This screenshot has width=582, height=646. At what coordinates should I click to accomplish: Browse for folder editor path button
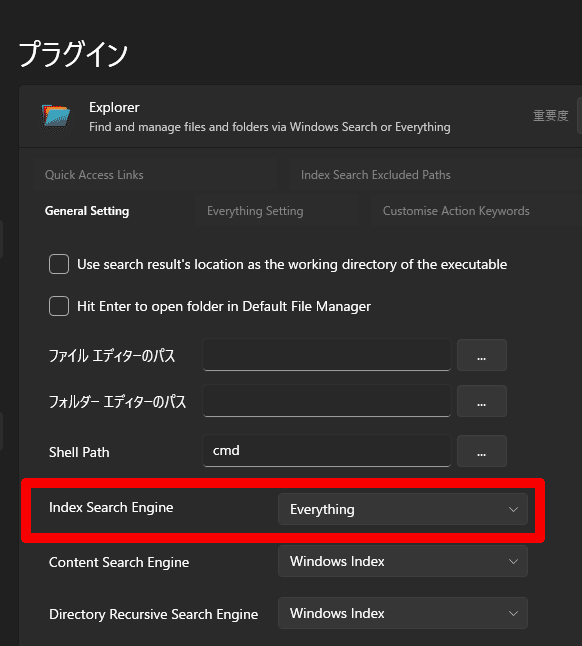(482, 401)
